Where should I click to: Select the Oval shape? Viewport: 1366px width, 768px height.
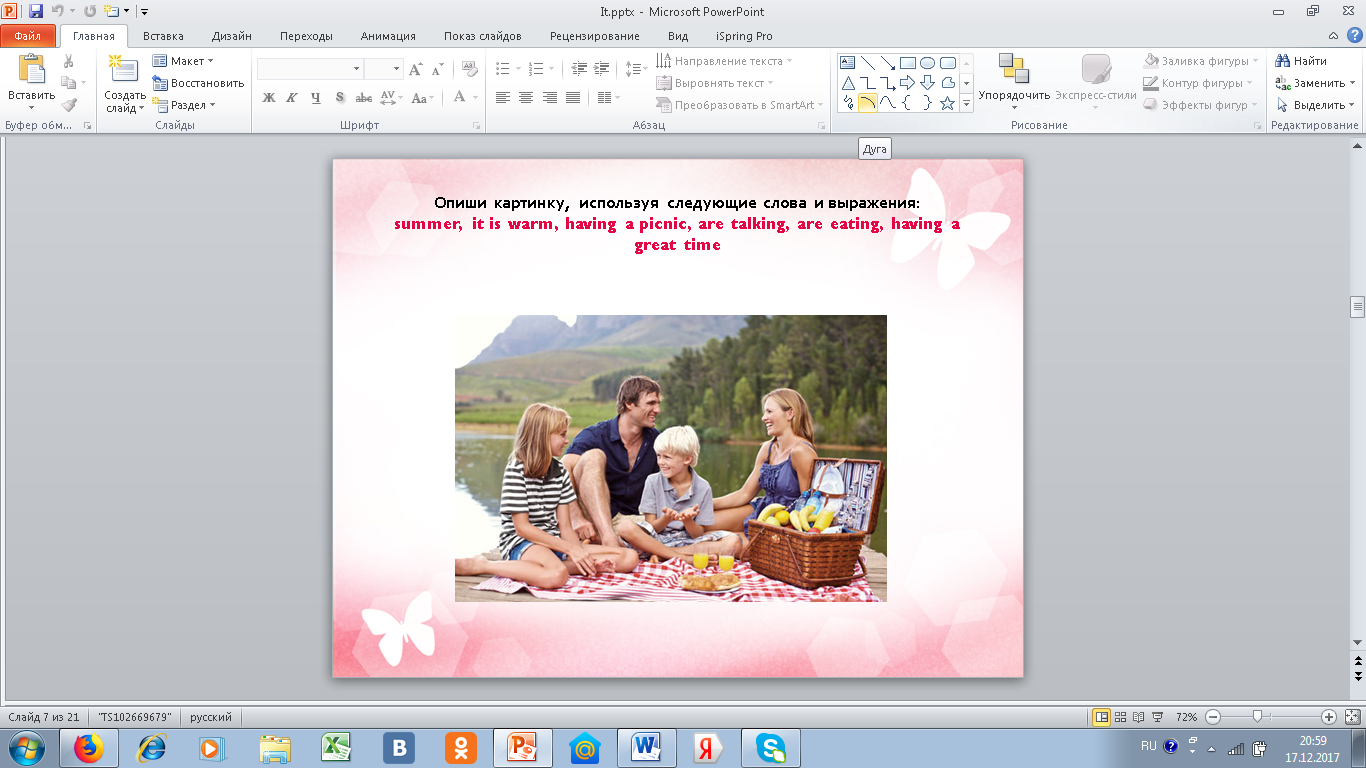coord(928,62)
